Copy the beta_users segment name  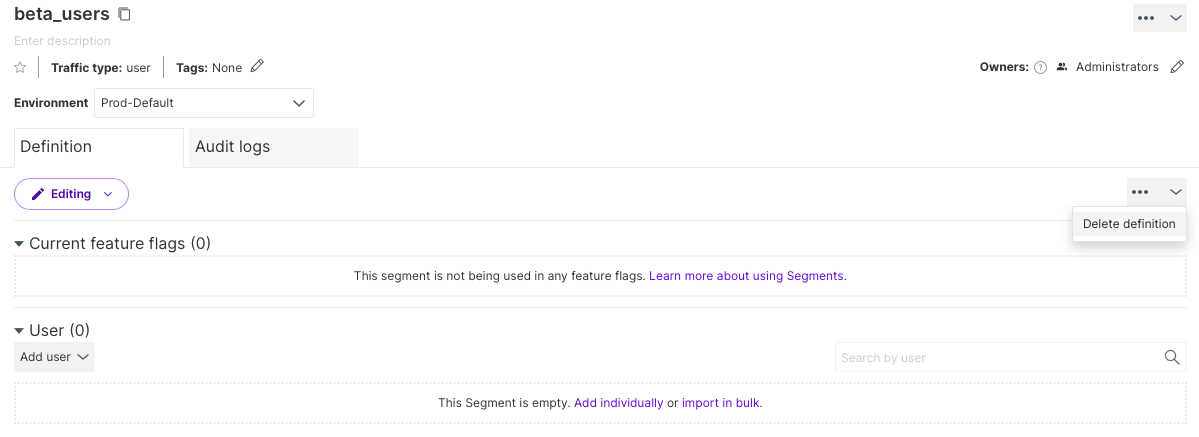pos(124,15)
